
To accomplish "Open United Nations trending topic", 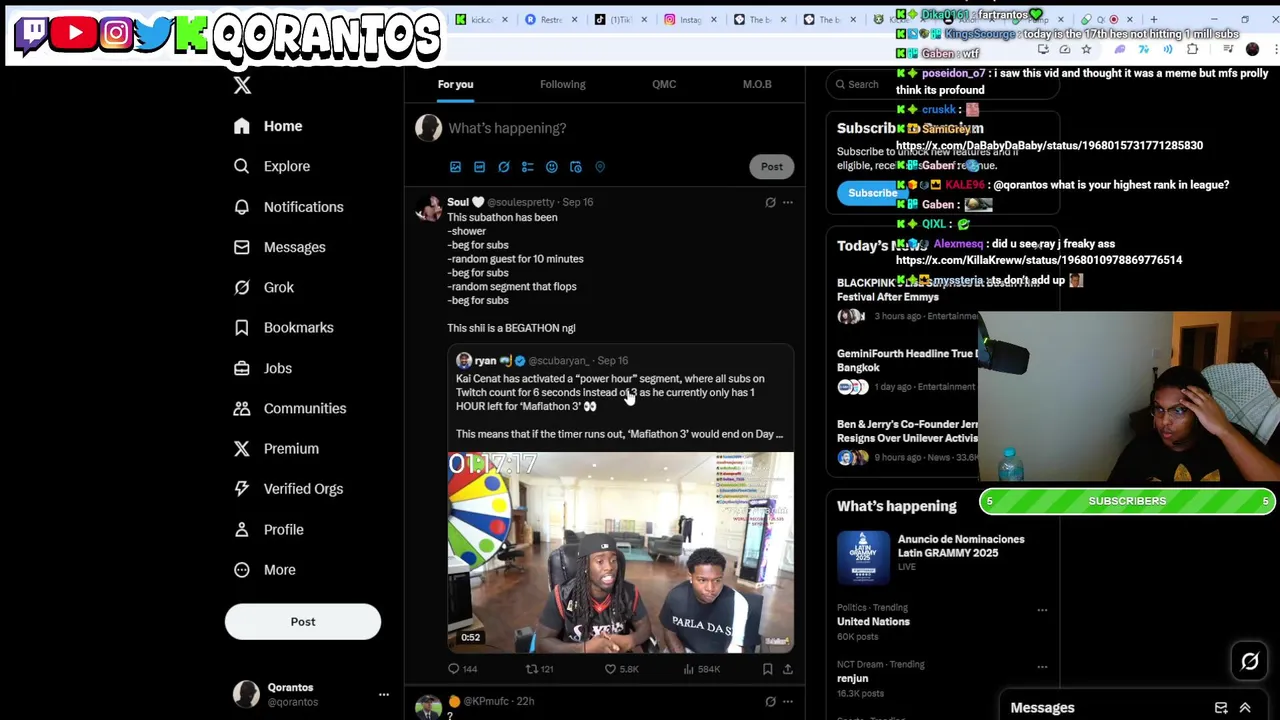I will click(x=873, y=621).
